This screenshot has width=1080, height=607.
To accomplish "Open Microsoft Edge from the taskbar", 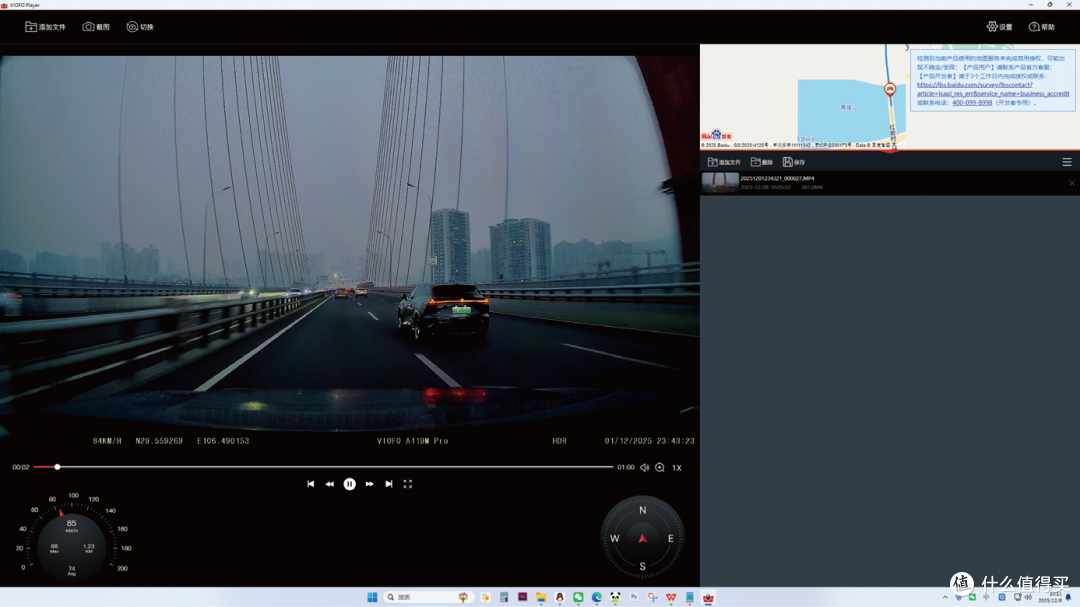I will click(x=596, y=597).
